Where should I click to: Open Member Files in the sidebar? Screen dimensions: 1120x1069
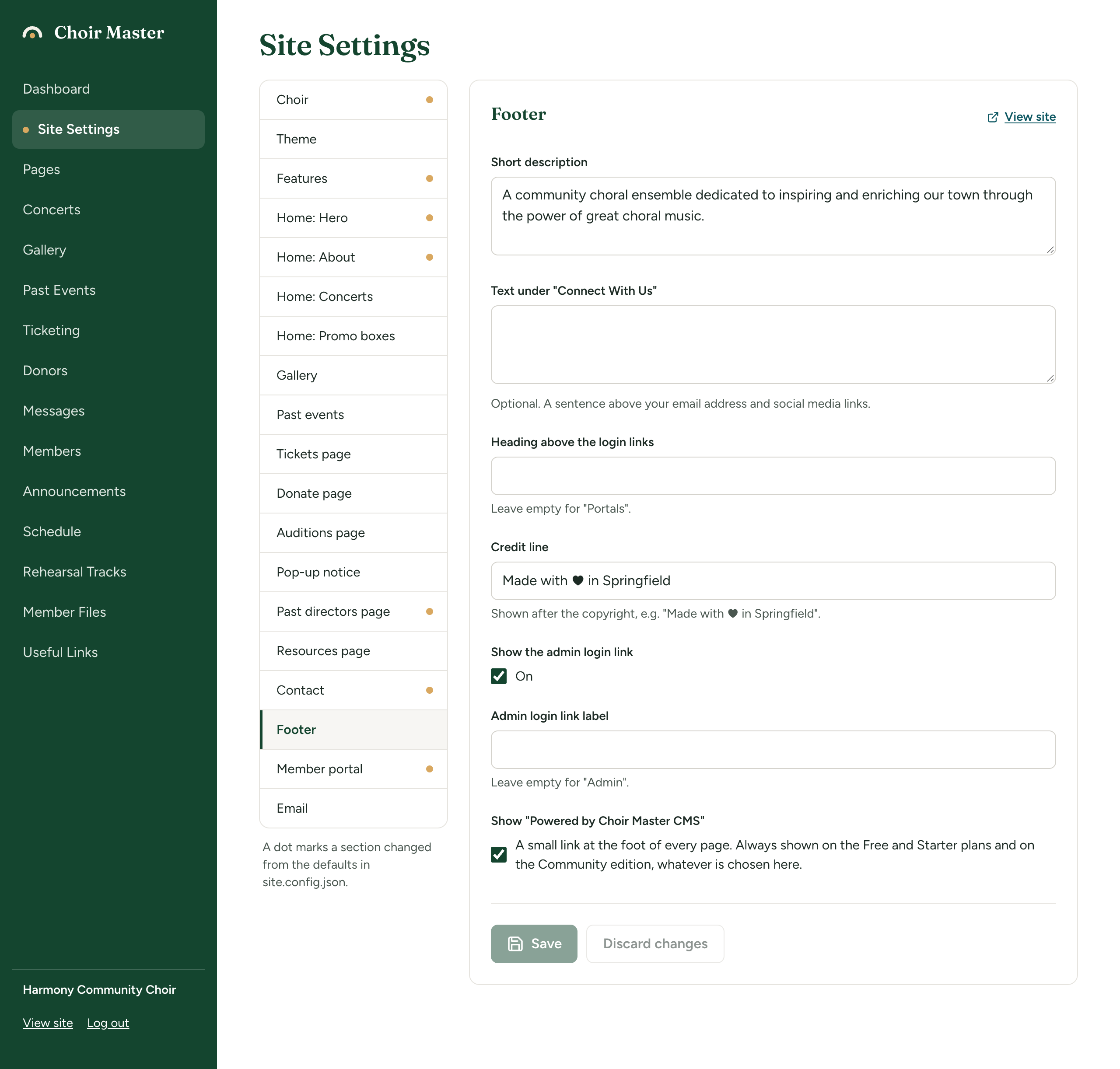[108, 612]
